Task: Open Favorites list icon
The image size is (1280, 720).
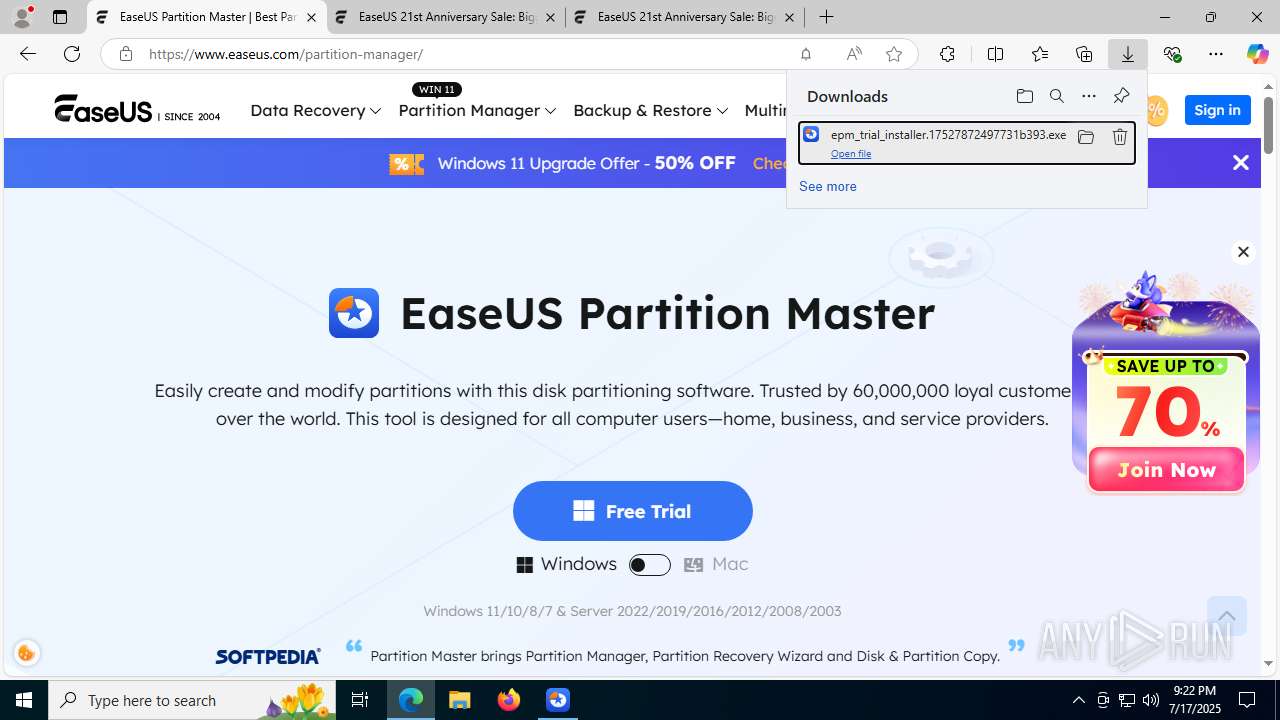Action: point(1040,54)
